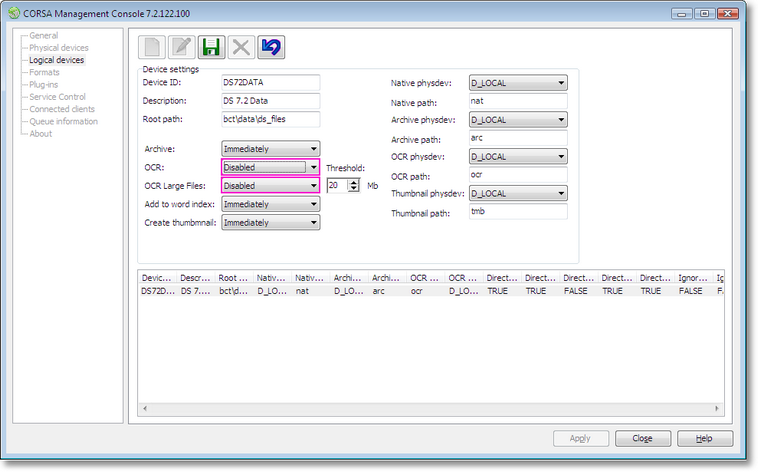This screenshot has width=758, height=472.
Task: Click the scroll-right arrow of the list scrollbar
Action: [x=716, y=409]
